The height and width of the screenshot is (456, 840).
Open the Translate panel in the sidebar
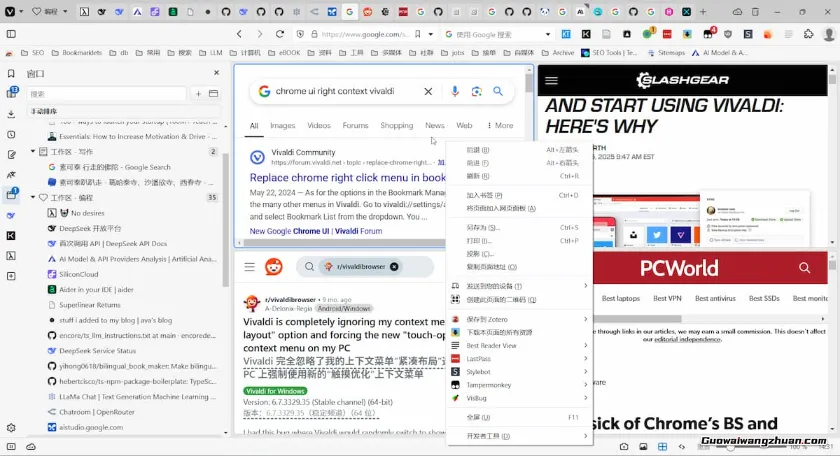coord(11,175)
